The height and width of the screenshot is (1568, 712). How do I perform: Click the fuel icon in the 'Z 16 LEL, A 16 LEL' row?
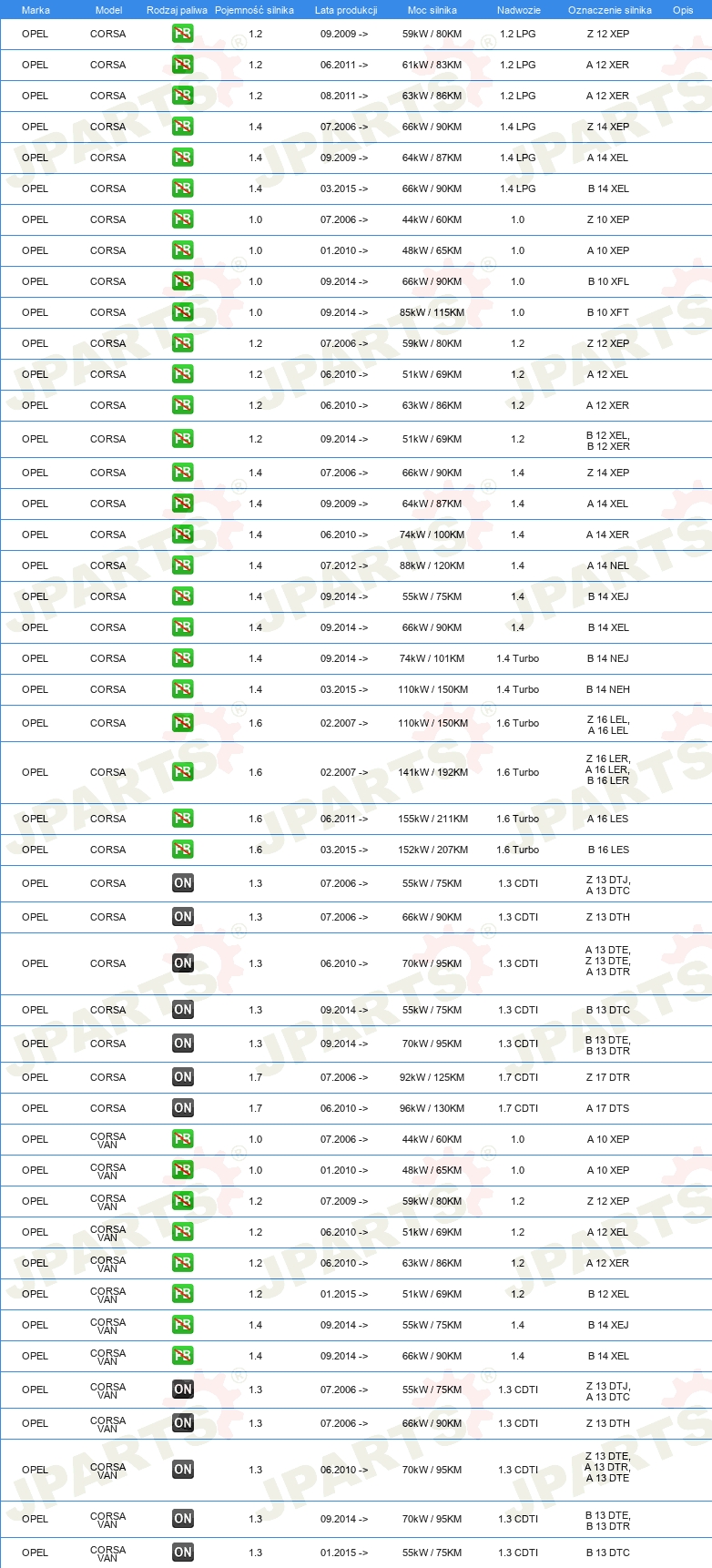click(x=182, y=723)
